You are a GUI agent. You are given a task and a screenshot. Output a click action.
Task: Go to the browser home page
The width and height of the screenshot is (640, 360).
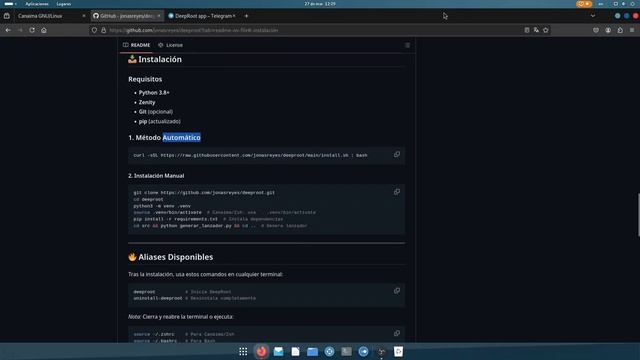[x=44, y=30]
